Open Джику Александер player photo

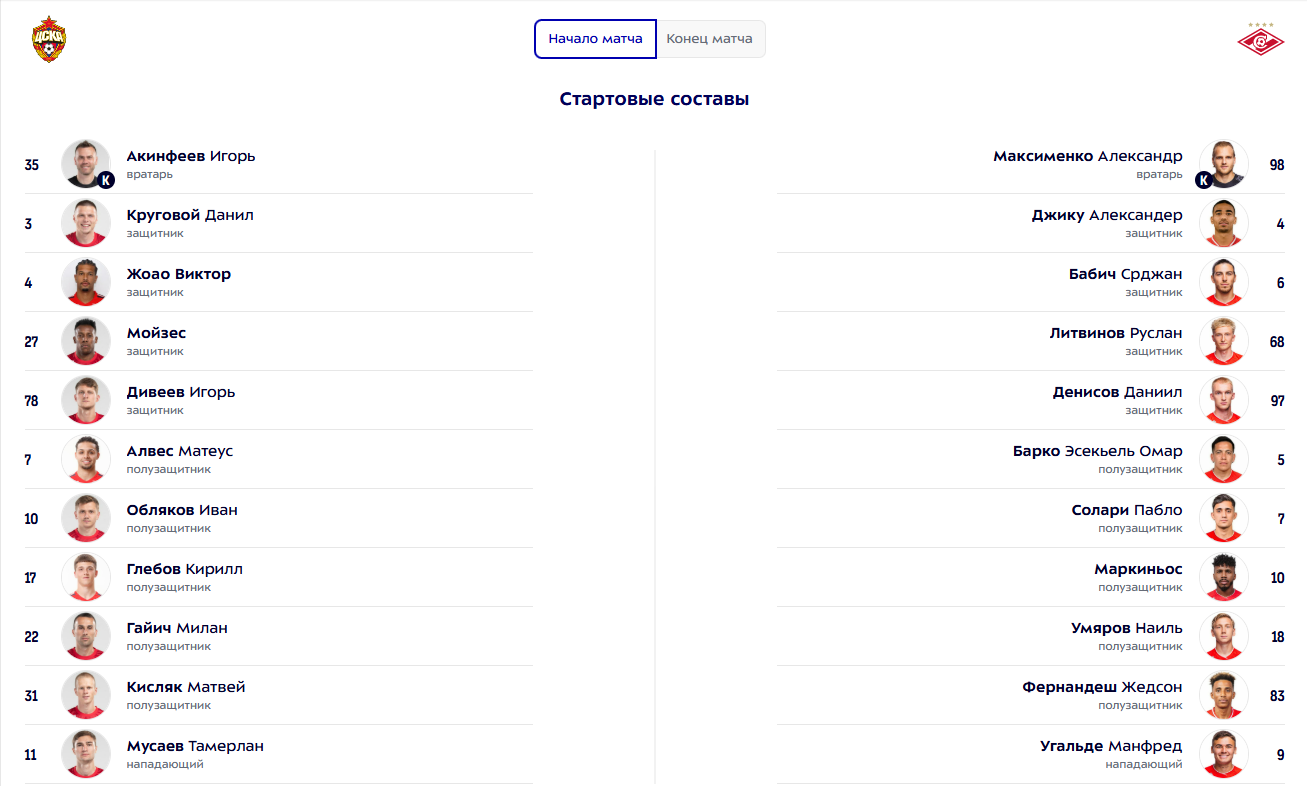(1223, 223)
